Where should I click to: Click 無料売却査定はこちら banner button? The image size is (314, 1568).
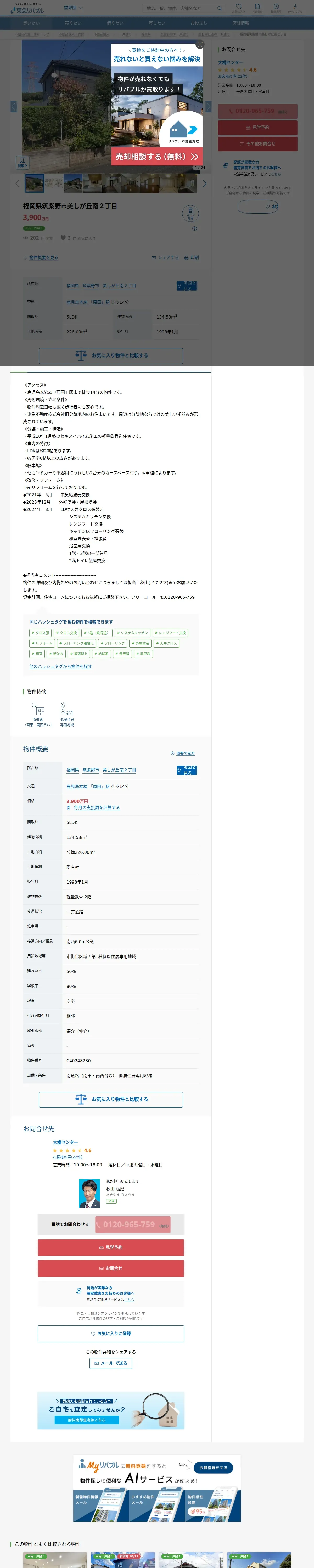click(x=87, y=1420)
